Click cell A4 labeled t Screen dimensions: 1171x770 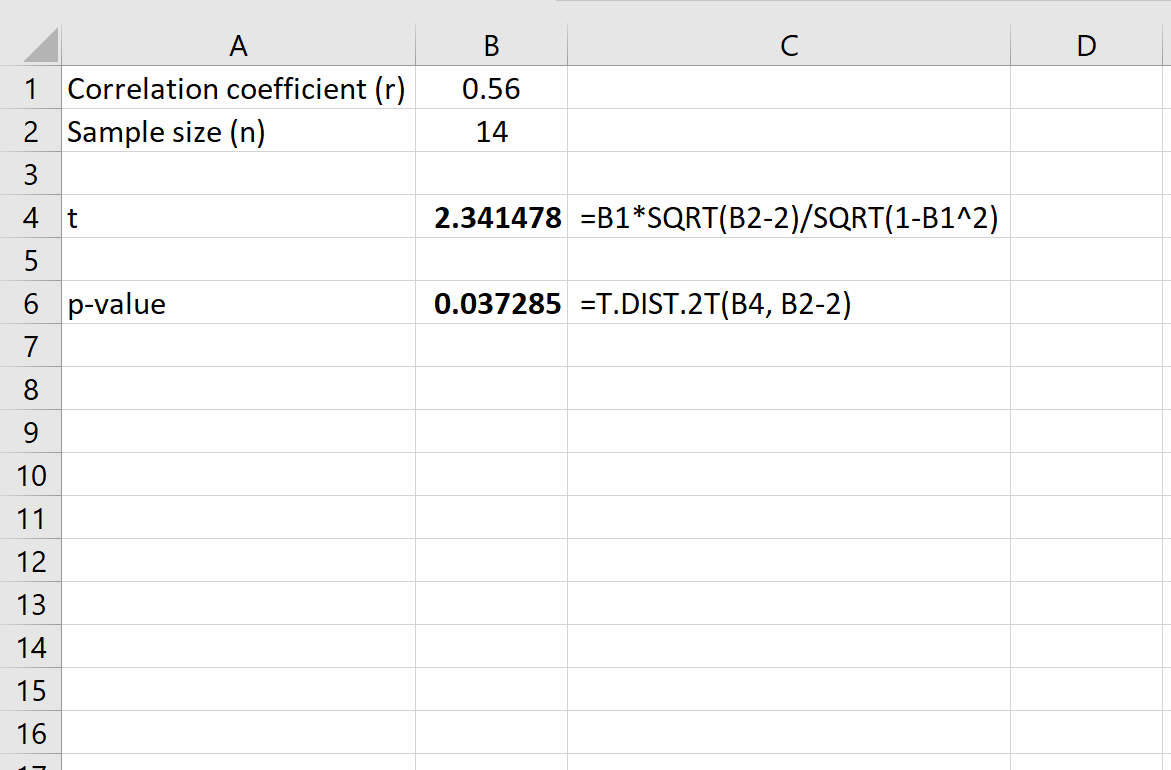click(x=237, y=217)
